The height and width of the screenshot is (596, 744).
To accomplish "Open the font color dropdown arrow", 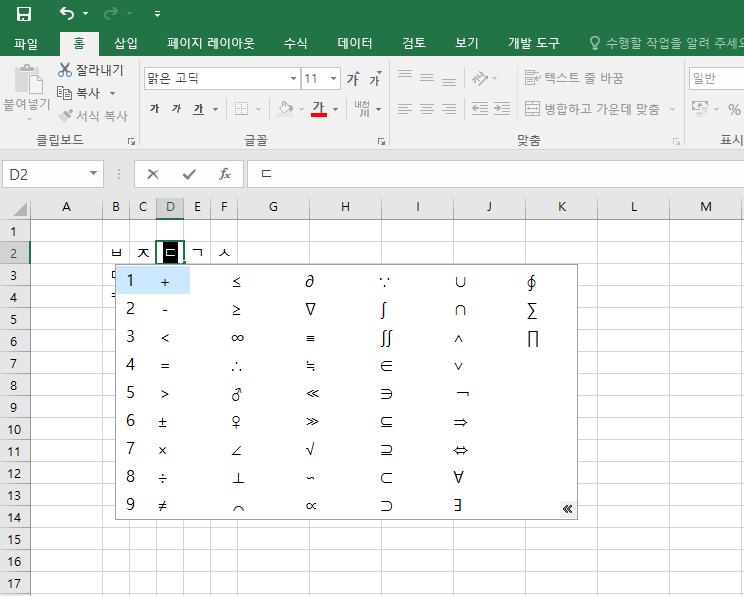I will click(x=335, y=109).
